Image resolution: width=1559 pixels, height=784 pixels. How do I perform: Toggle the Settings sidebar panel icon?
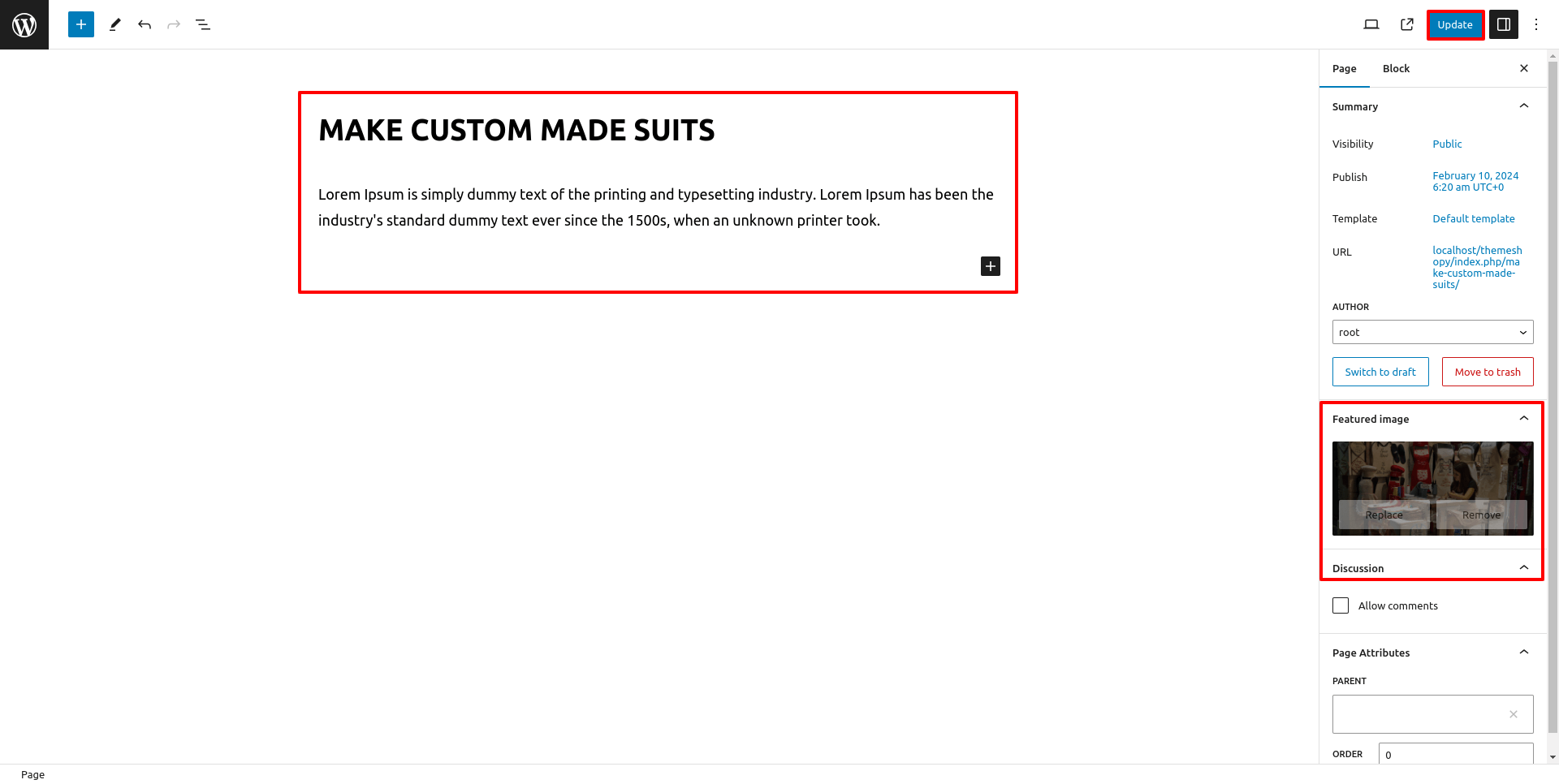[1504, 24]
